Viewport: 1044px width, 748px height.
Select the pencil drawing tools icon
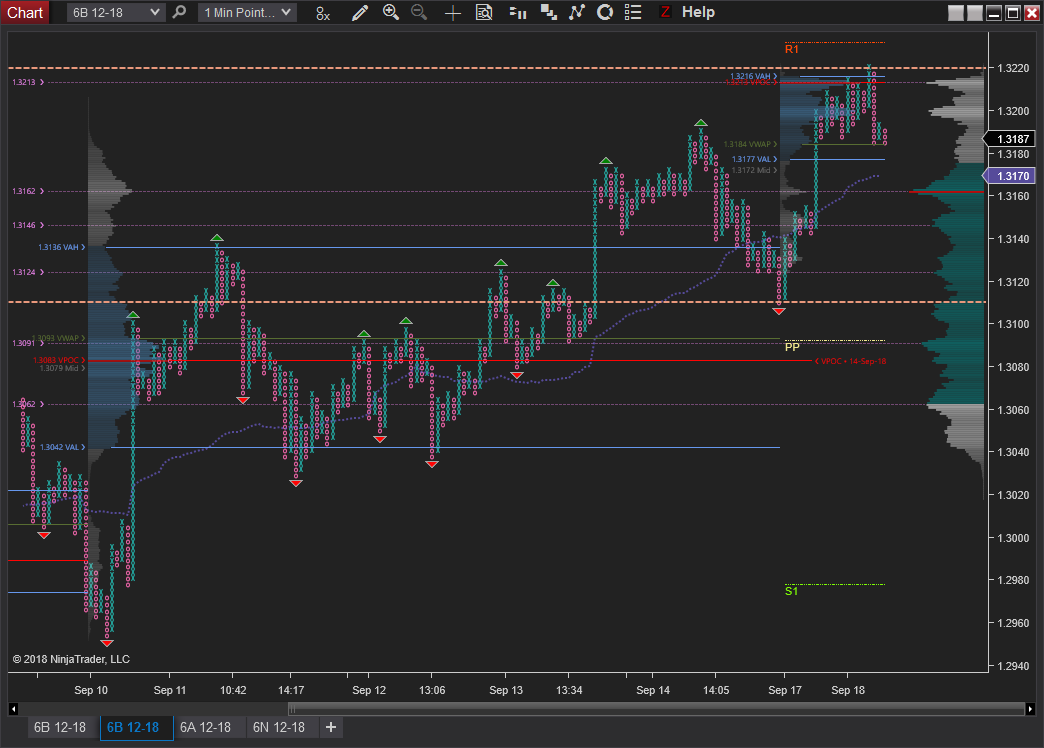click(360, 13)
